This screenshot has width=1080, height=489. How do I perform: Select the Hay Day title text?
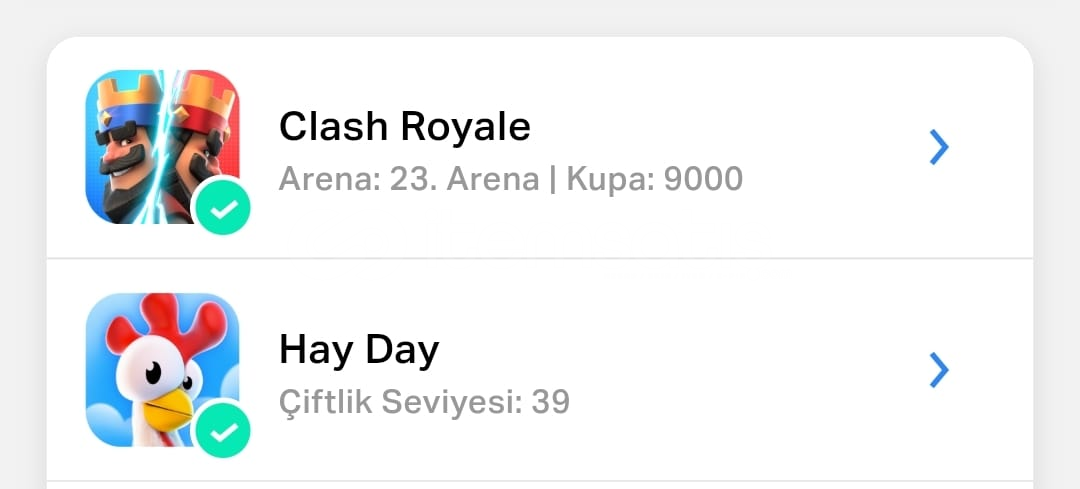tap(359, 350)
